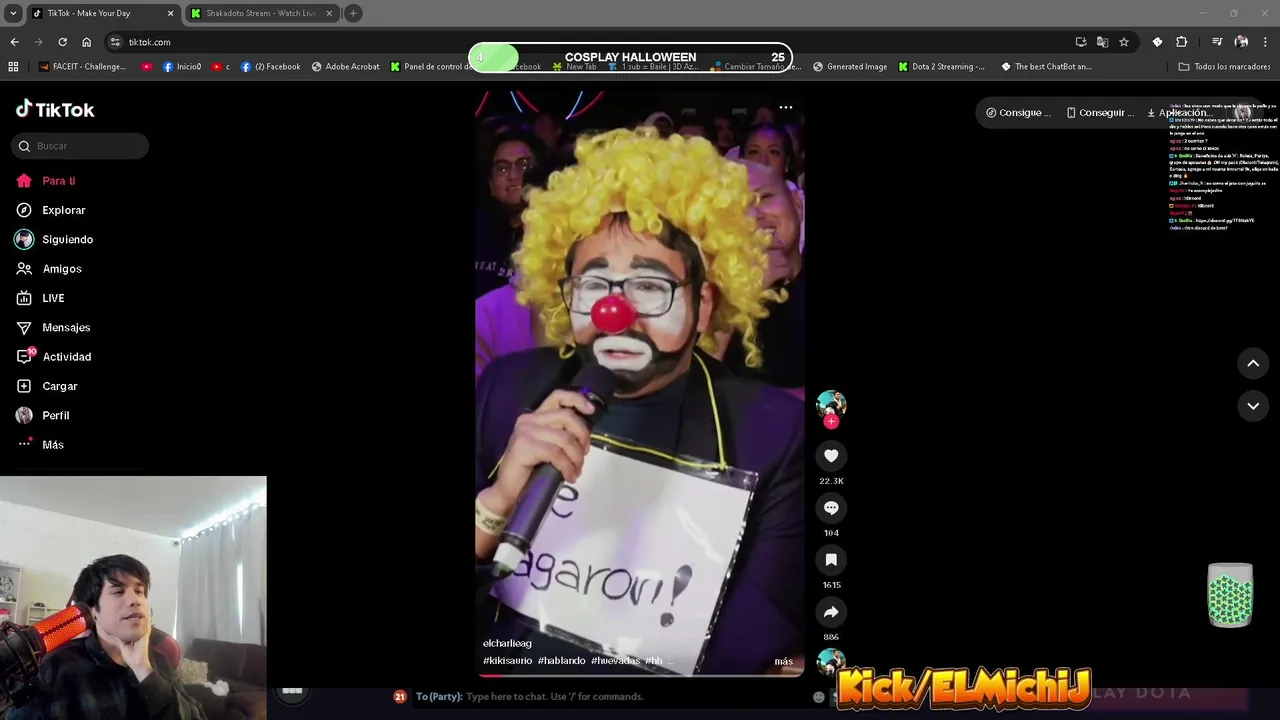Viewport: 1280px width, 720px height.
Task: Follow creator with red plus badge
Action: pos(831,422)
